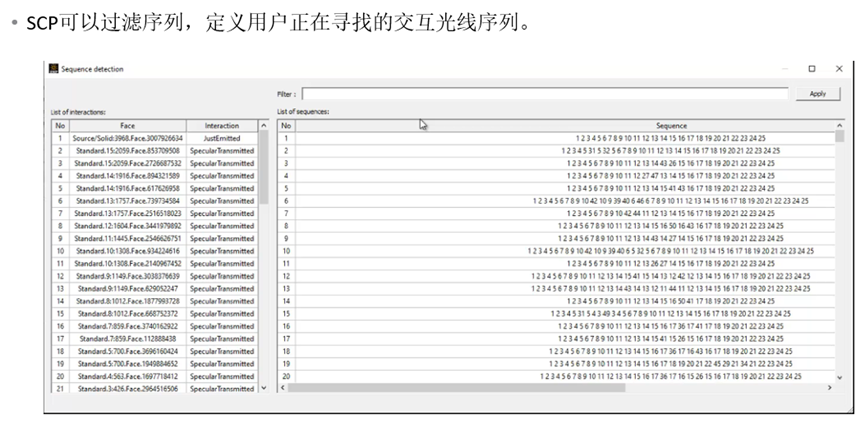Viewport: 865px width, 424px height.
Task: Select Standard.14:1916.Face.617626958 row
Action: click(x=154, y=189)
